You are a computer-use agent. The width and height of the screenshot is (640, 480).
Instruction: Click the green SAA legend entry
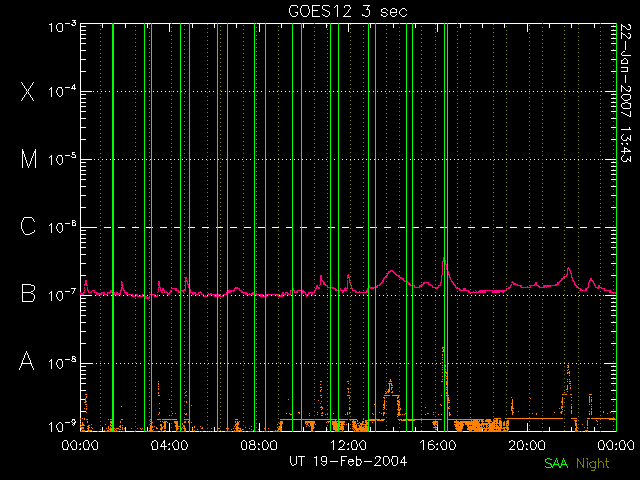pyautogui.click(x=556, y=463)
